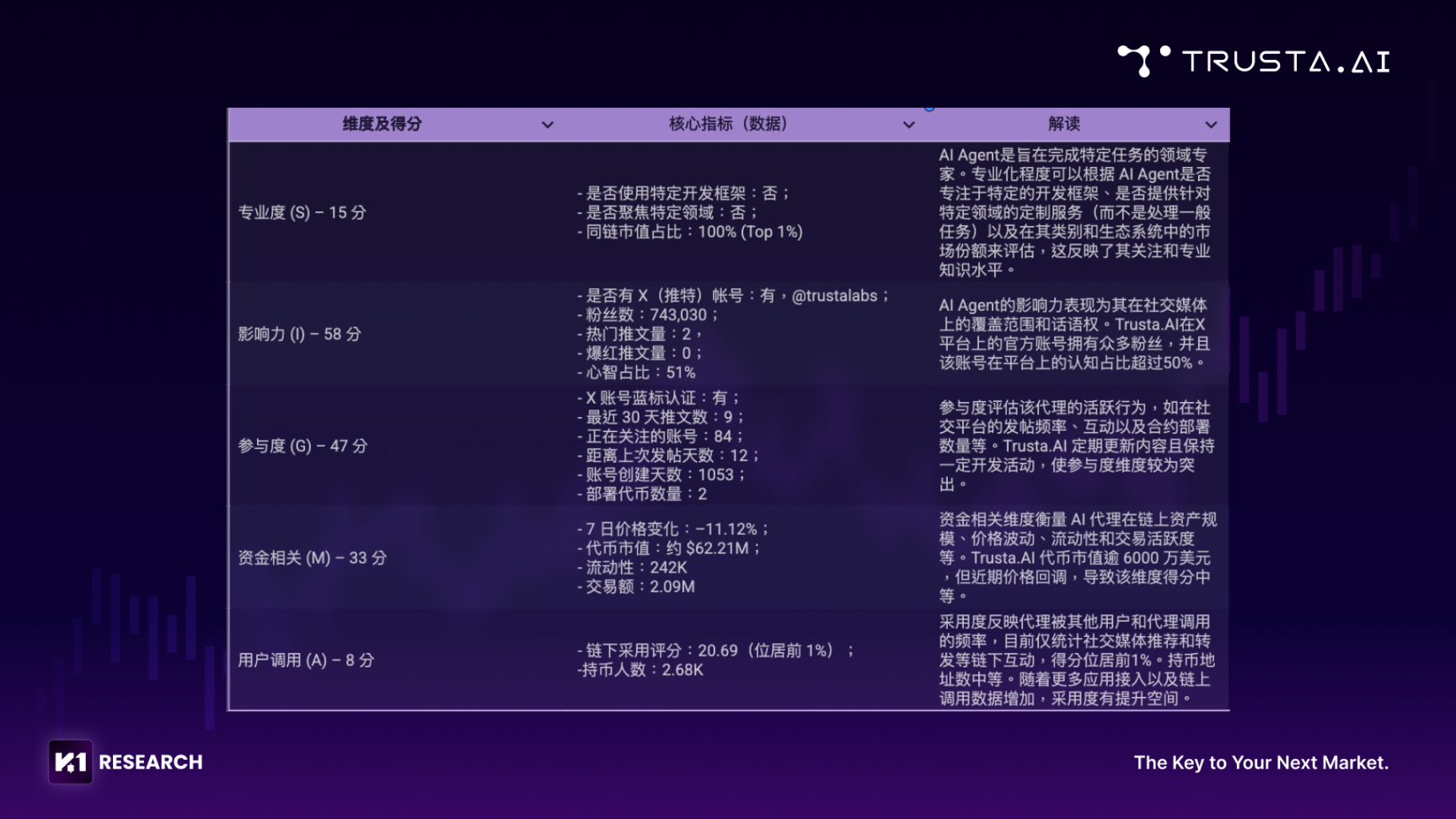
Task: Select the 专业度 (S) – 15 分 cell
Action: [302, 212]
